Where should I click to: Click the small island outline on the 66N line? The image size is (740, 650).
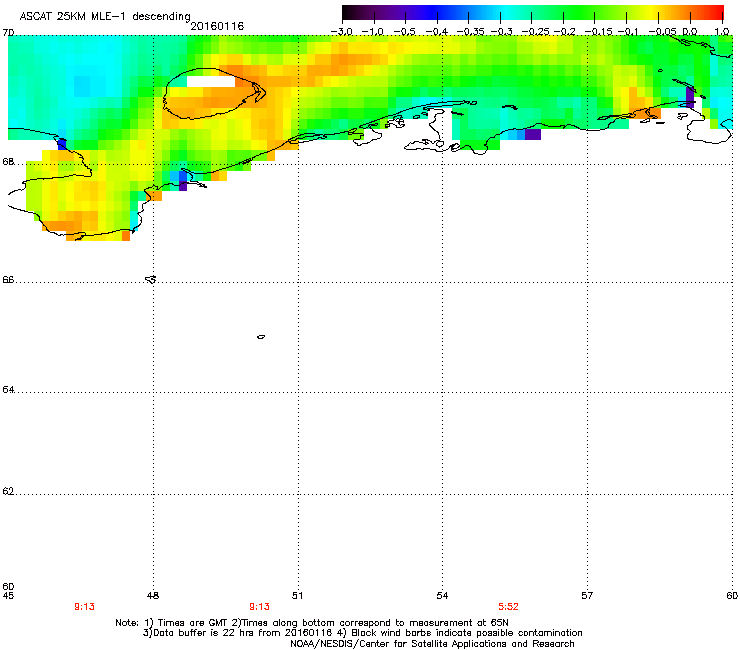pyautogui.click(x=151, y=279)
